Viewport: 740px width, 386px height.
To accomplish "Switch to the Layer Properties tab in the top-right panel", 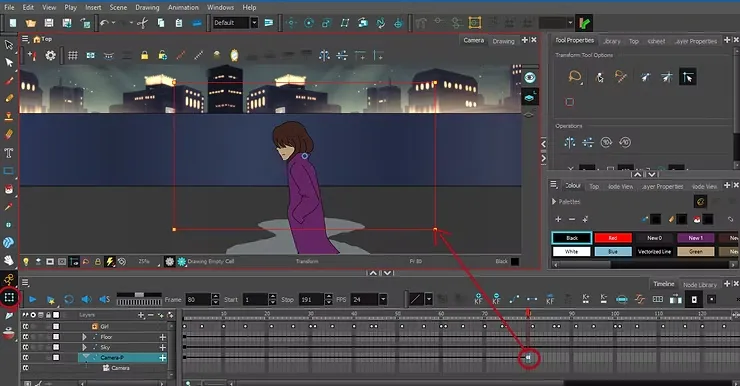I will [x=696, y=41].
